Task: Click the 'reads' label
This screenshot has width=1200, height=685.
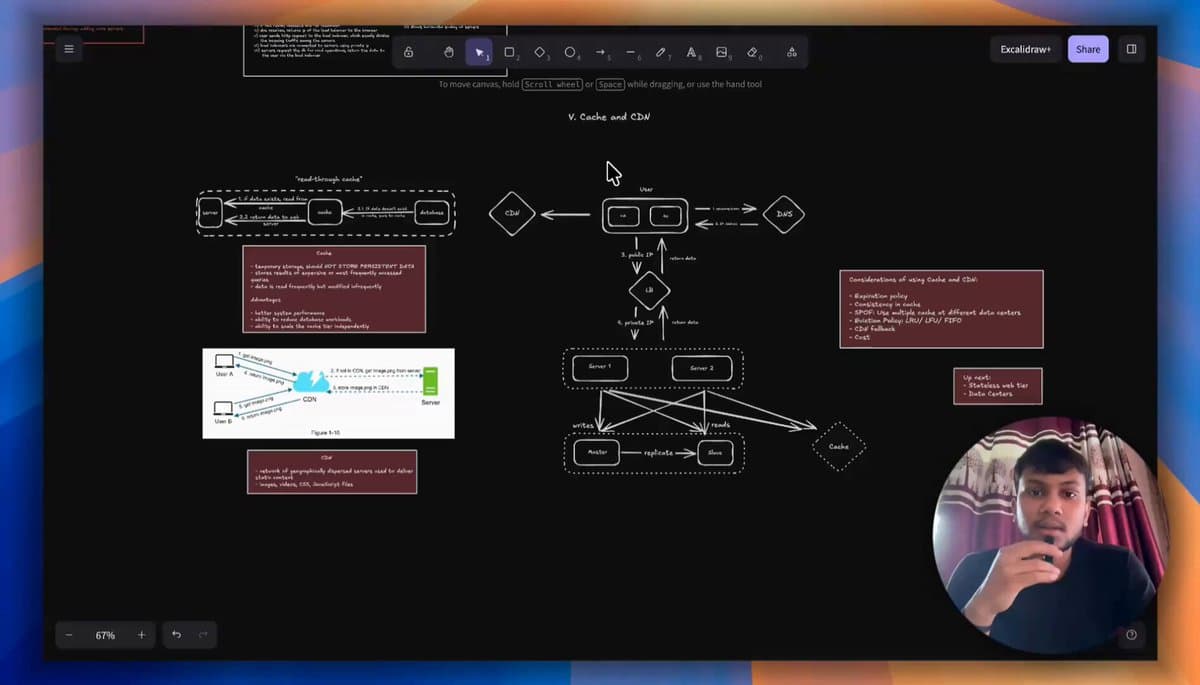Action: click(721, 425)
